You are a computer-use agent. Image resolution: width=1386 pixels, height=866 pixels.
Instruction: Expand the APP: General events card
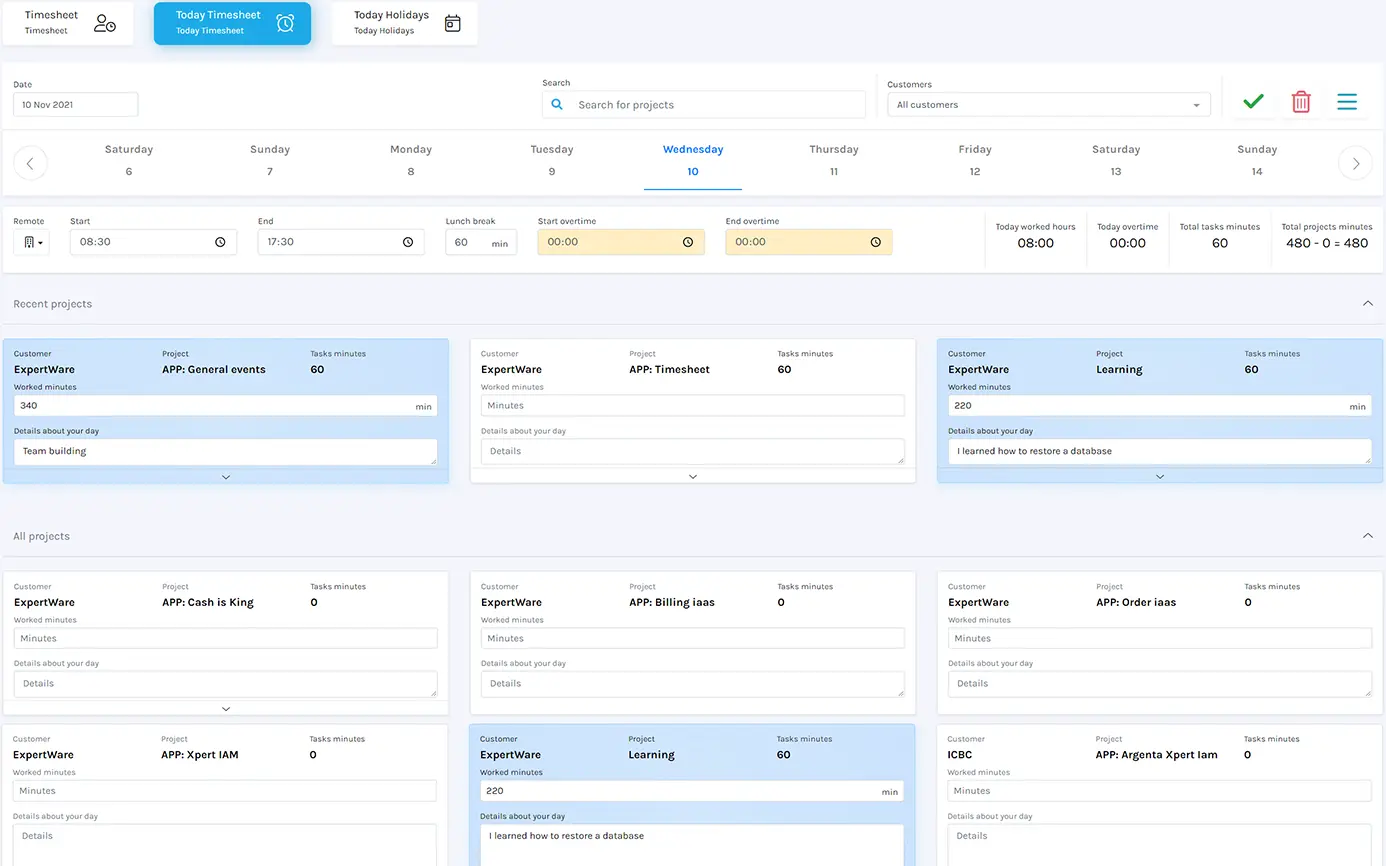pyautogui.click(x=226, y=477)
